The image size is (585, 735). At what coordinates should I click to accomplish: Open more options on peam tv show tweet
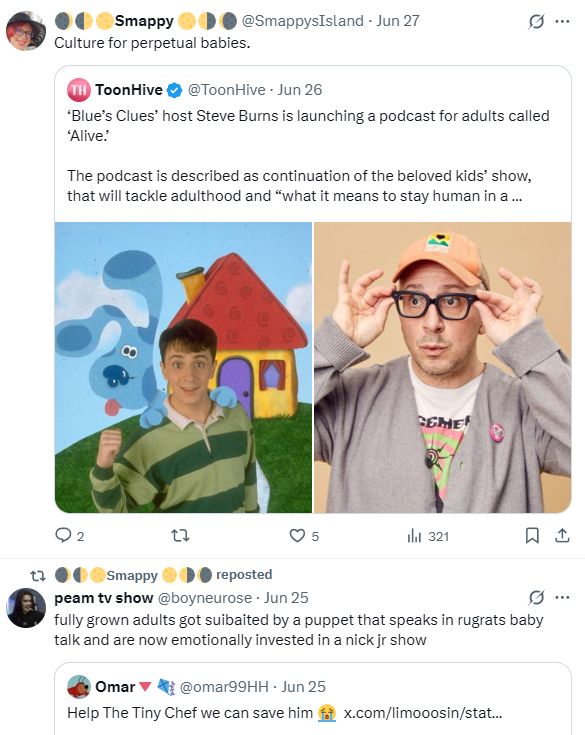[x=562, y=597]
